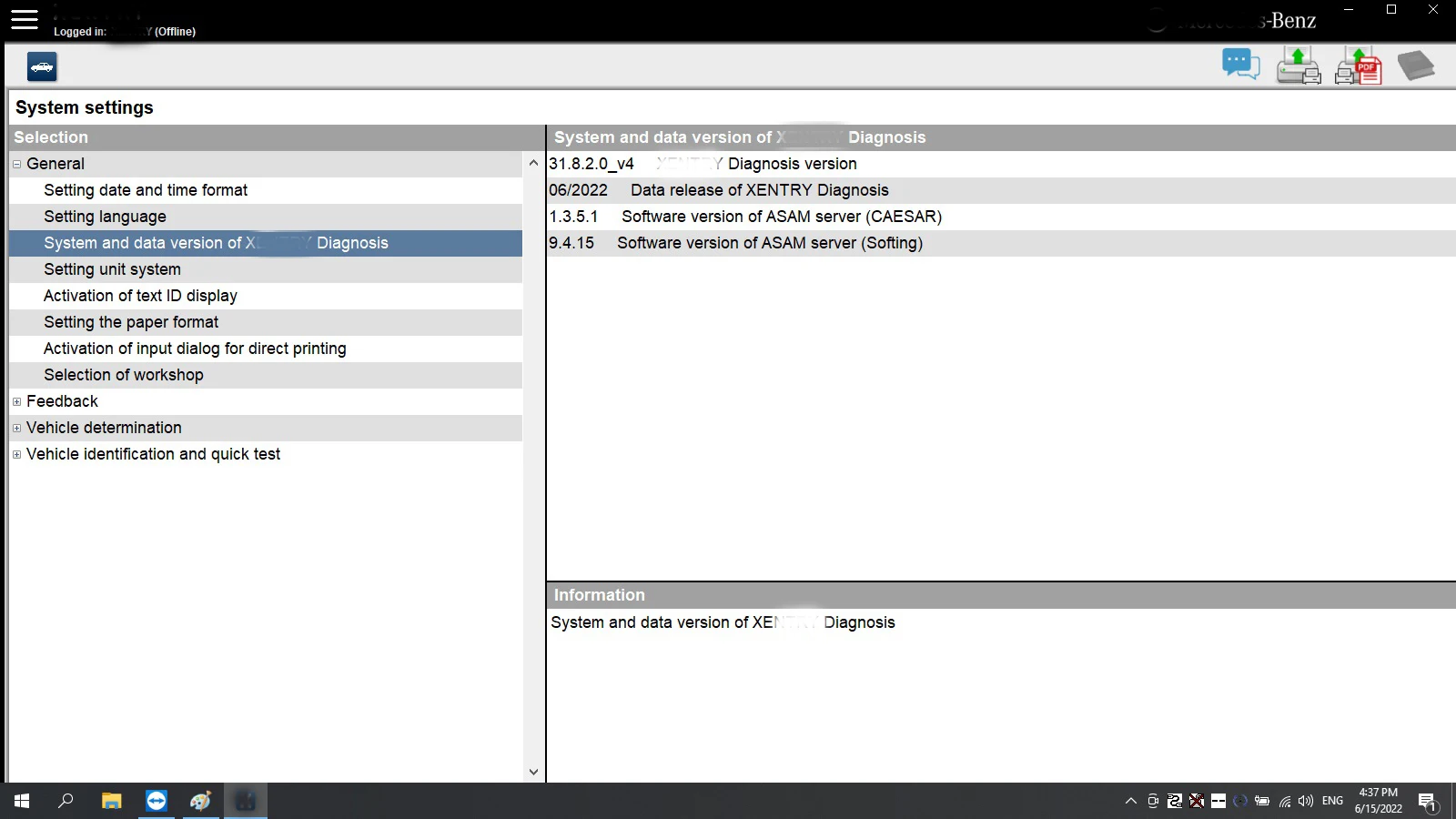The width and height of the screenshot is (1456, 819).
Task: Select Setting language option
Action: [x=266, y=217]
